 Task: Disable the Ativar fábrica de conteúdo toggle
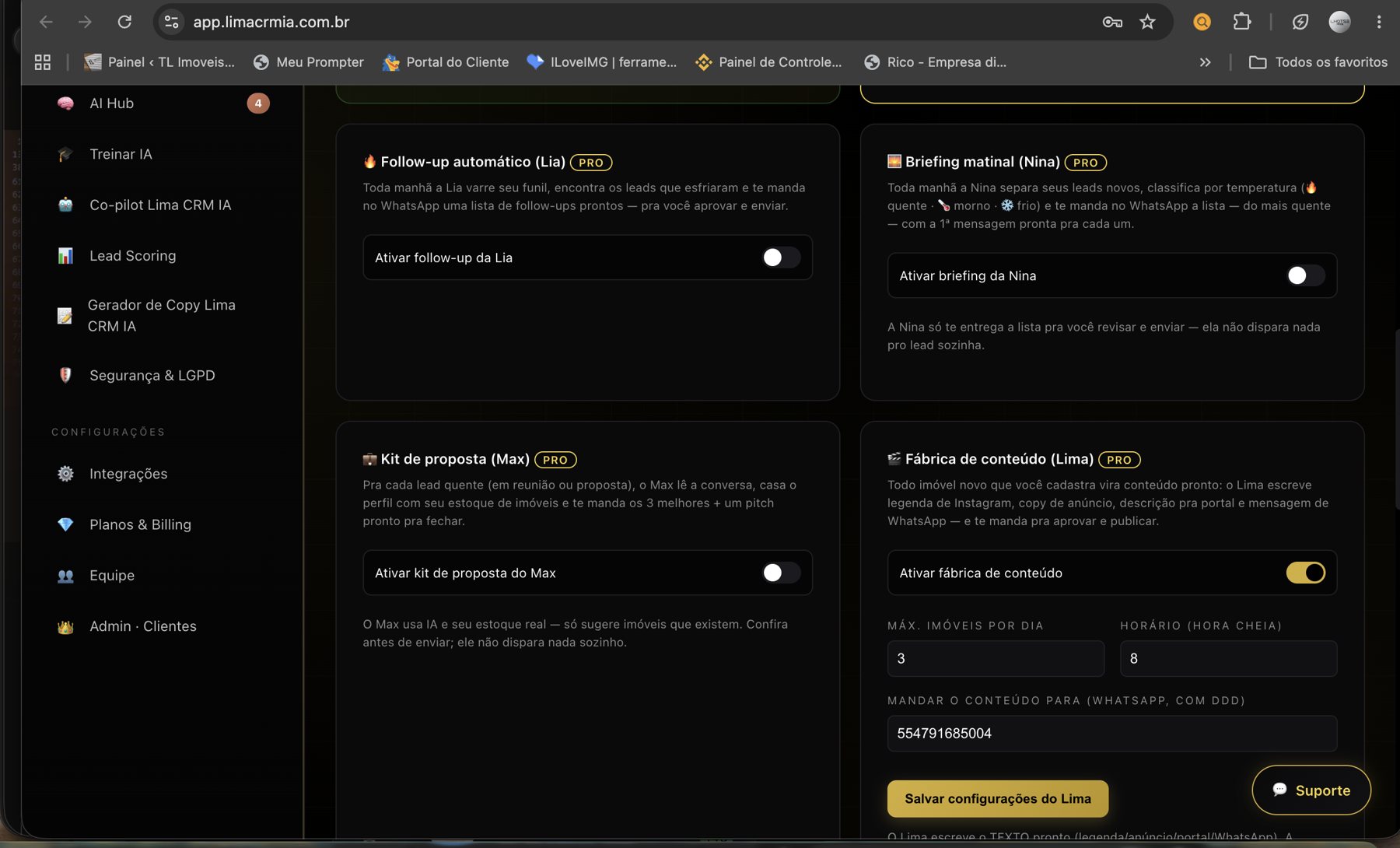(x=1306, y=573)
